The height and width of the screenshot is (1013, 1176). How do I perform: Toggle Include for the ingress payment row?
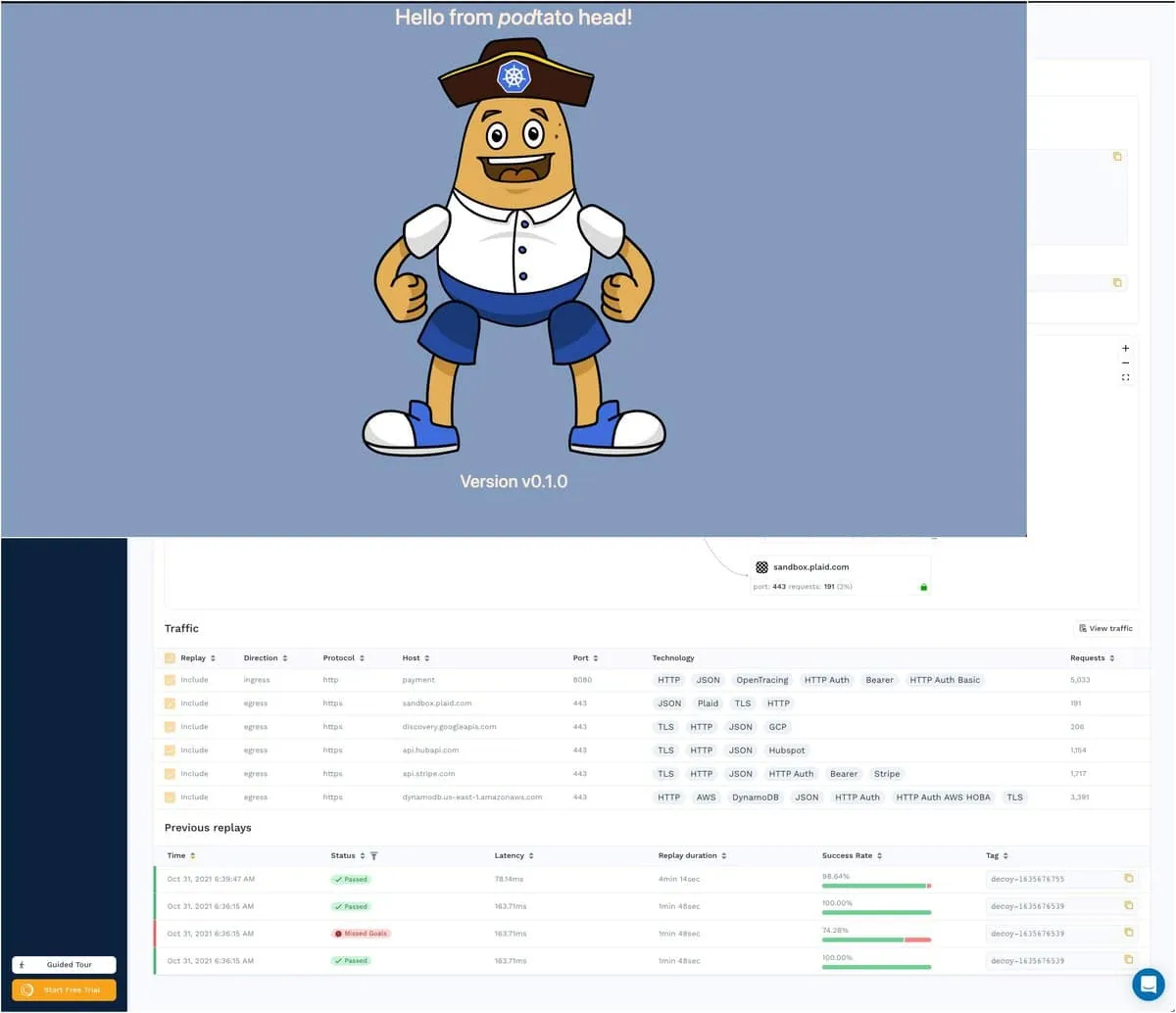pos(169,679)
